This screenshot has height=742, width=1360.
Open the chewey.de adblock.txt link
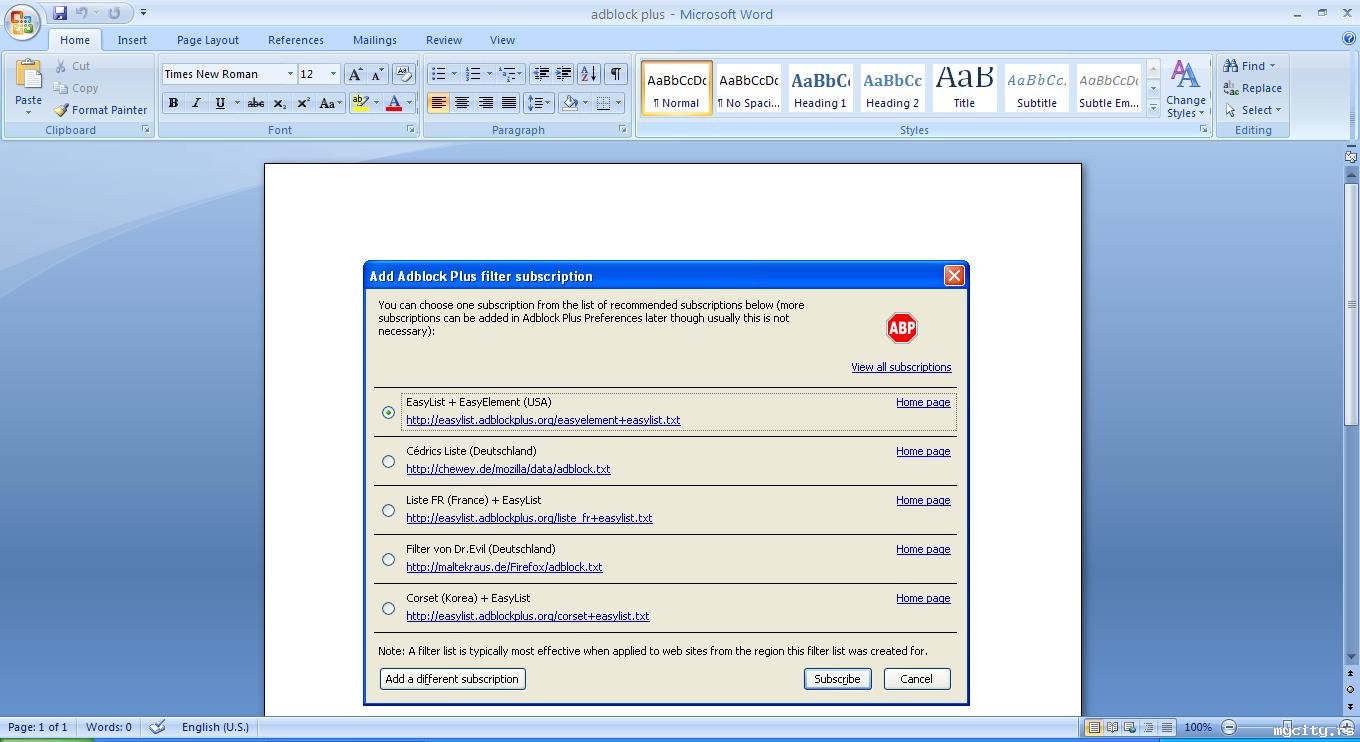(x=508, y=469)
